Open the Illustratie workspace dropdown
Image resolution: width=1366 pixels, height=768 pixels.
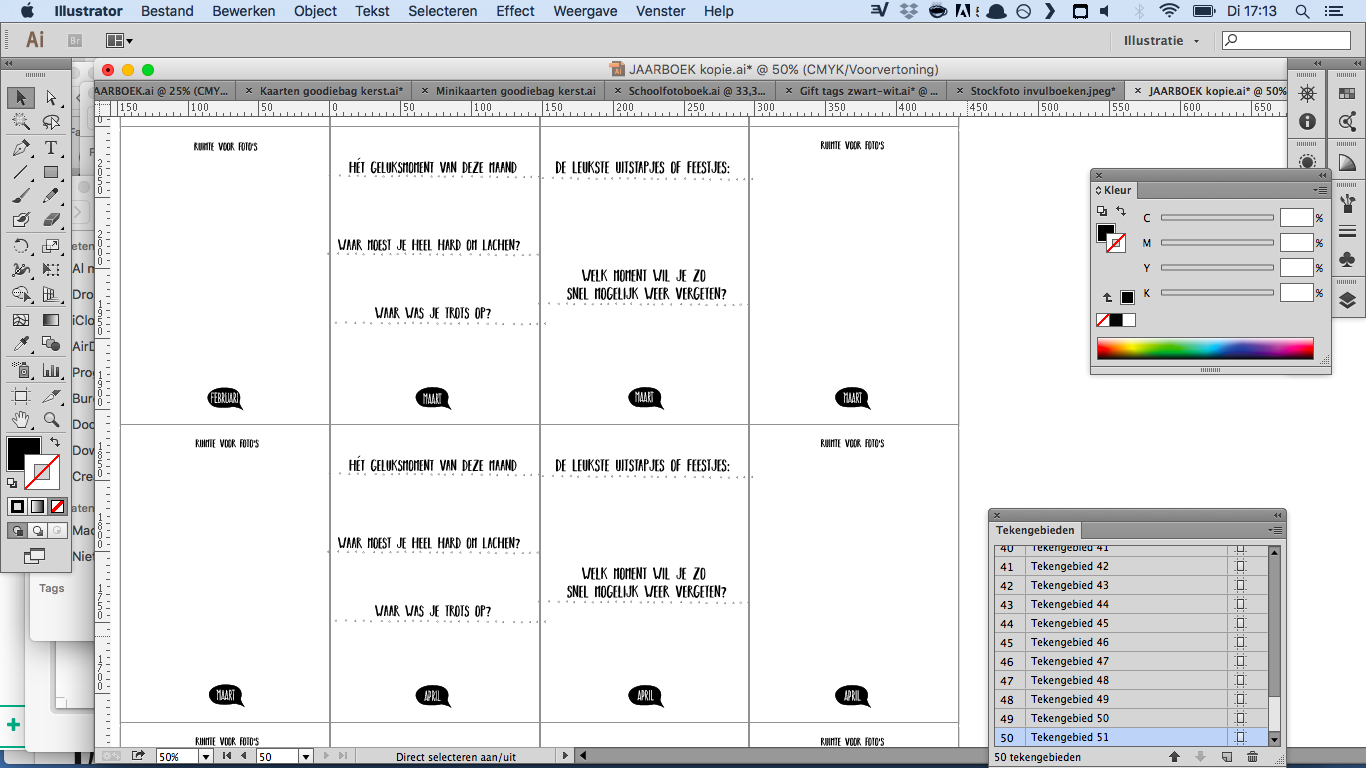coord(1161,41)
